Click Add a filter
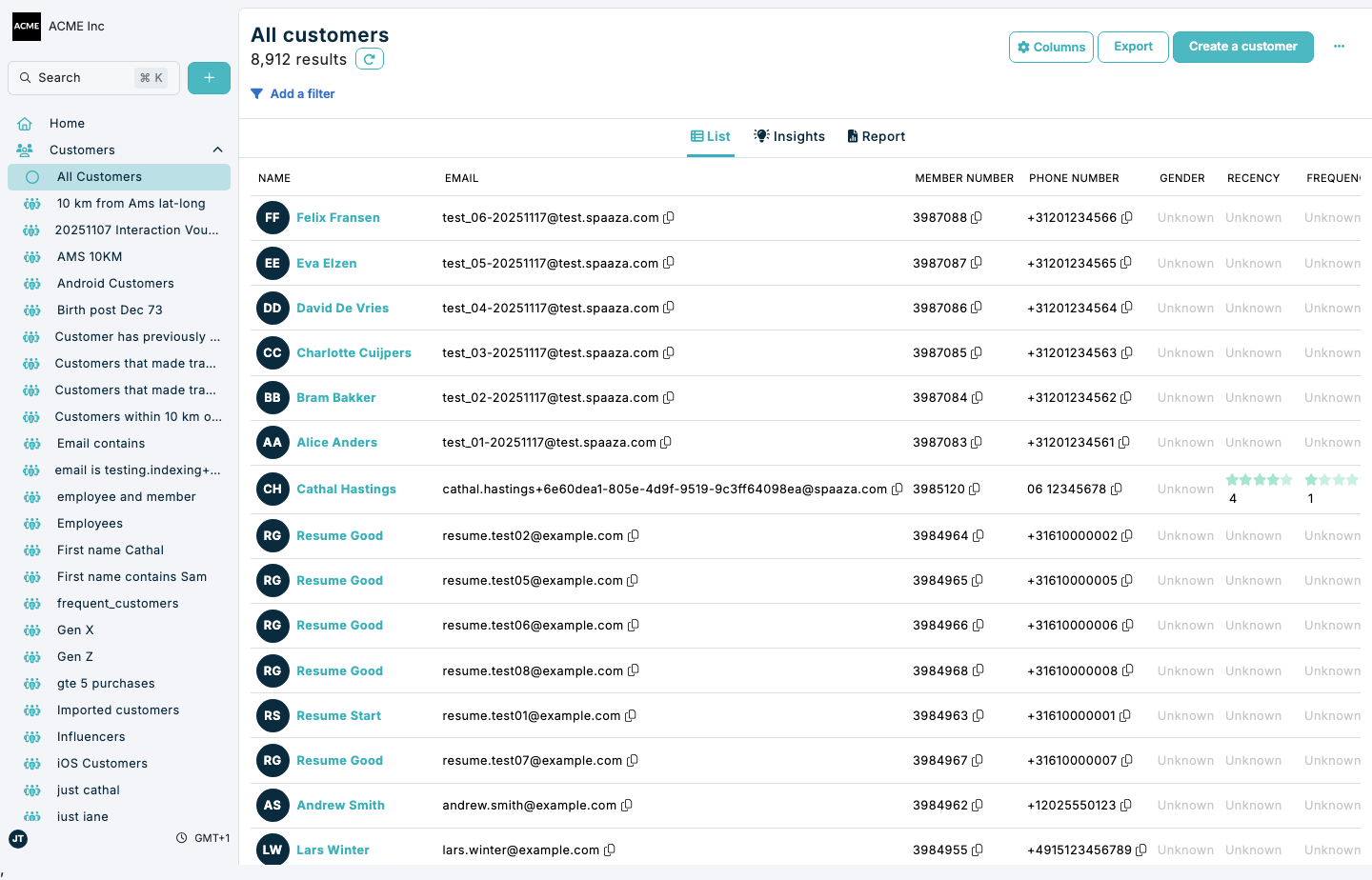This screenshot has width=1372, height=880. click(x=301, y=93)
